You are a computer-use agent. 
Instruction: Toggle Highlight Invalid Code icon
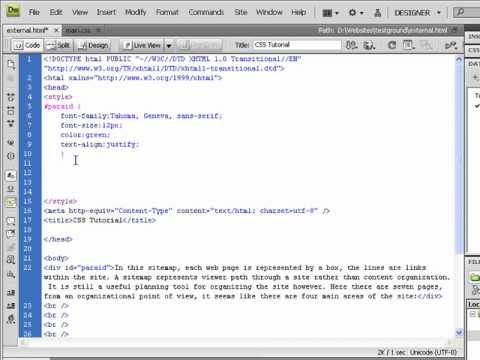(11, 189)
